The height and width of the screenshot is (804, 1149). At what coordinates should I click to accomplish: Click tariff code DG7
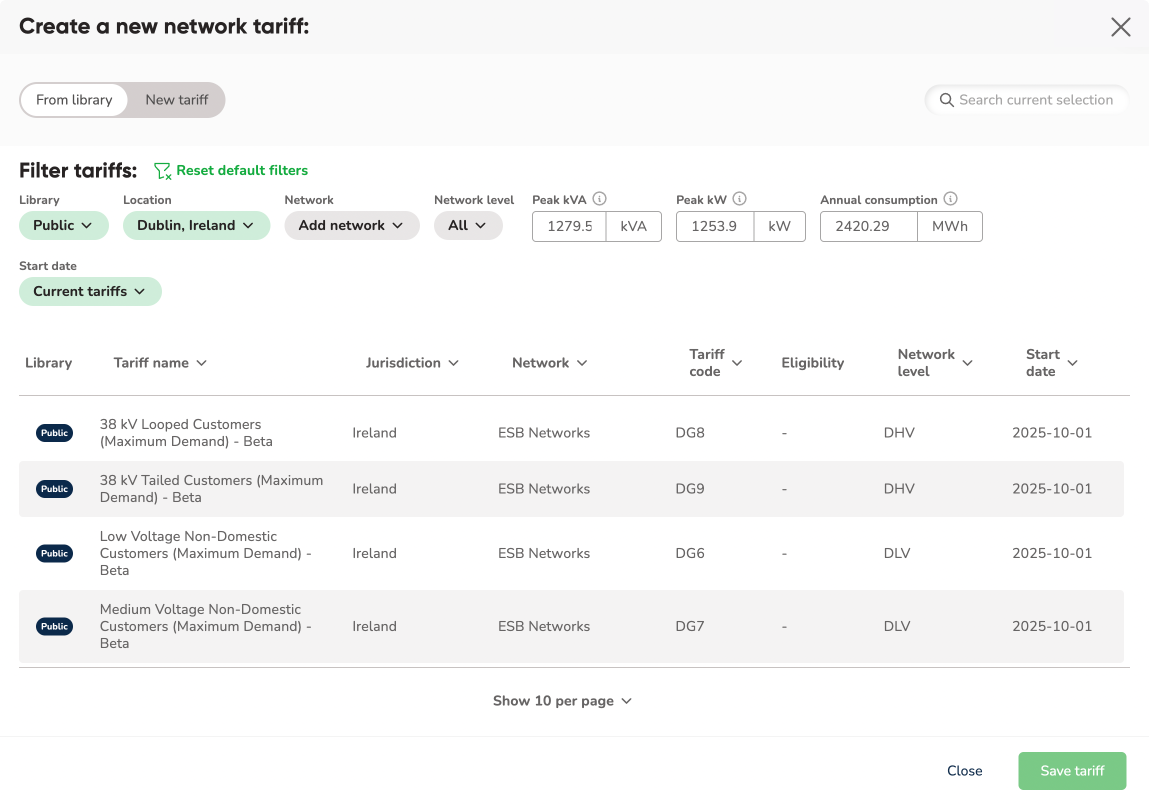(x=690, y=627)
